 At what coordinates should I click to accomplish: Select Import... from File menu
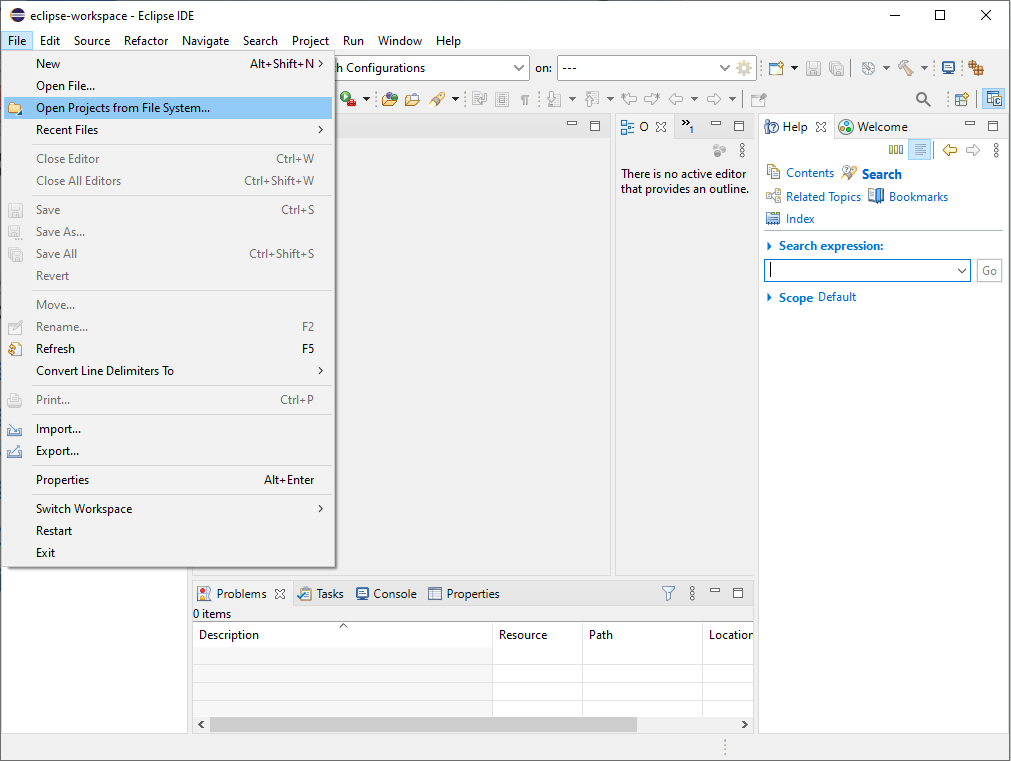(x=168, y=429)
